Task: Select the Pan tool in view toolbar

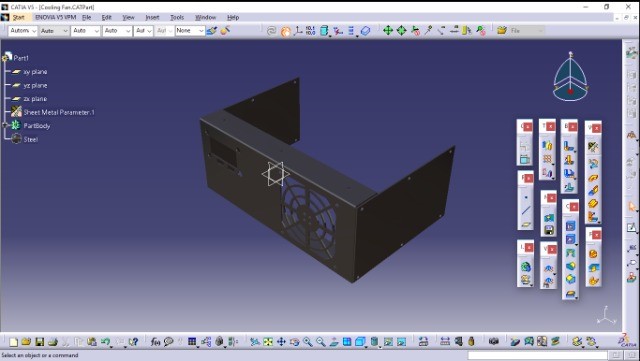Action: [x=281, y=341]
